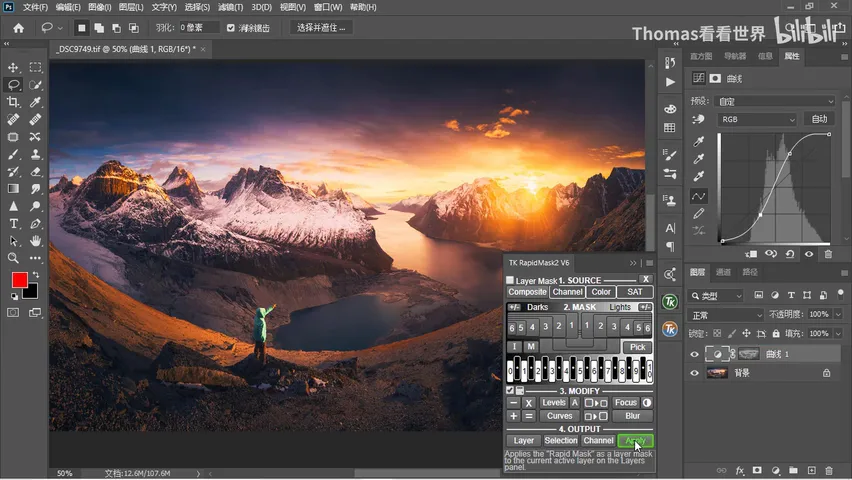Open the RGB channel dropdown in Curves

757,120
